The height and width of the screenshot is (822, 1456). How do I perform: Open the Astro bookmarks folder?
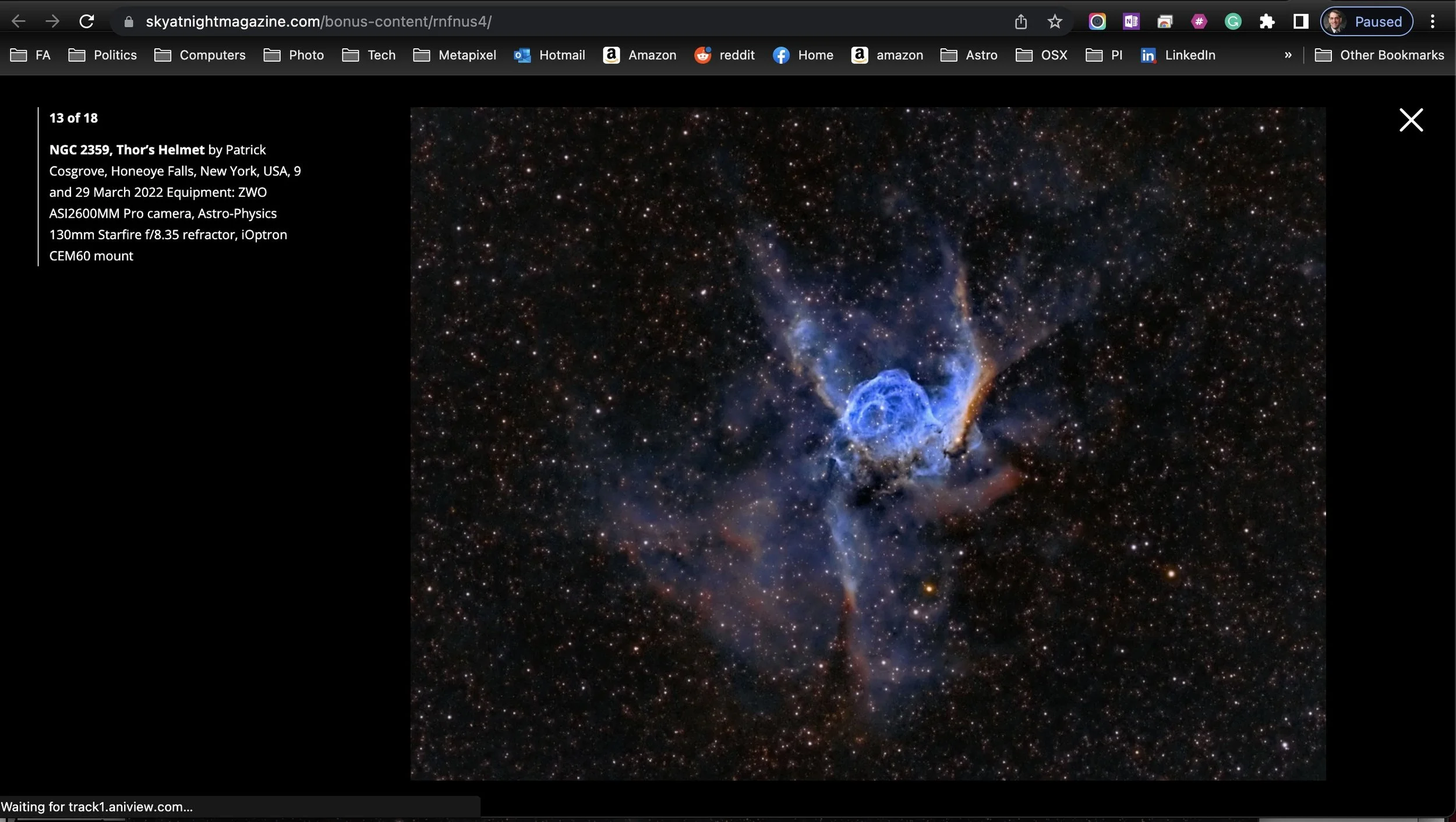pyautogui.click(x=969, y=55)
